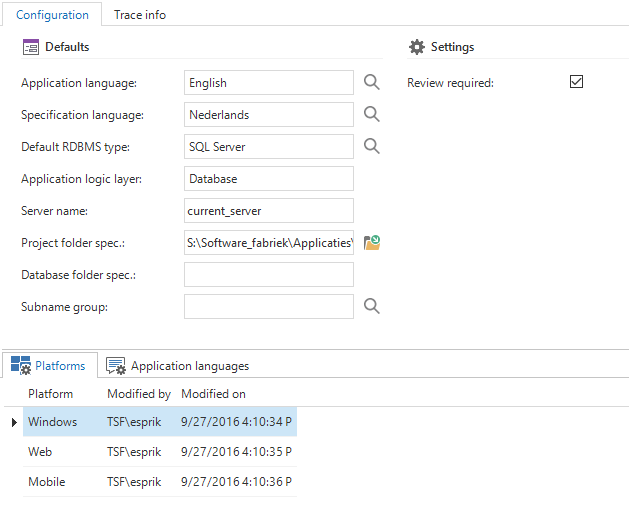The image size is (629, 516).
Task: Click the Platform column header
Action: [50, 394]
